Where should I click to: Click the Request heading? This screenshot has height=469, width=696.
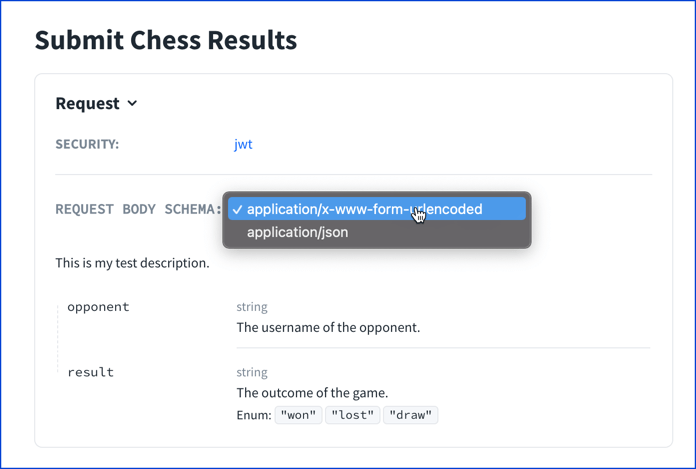click(x=87, y=103)
